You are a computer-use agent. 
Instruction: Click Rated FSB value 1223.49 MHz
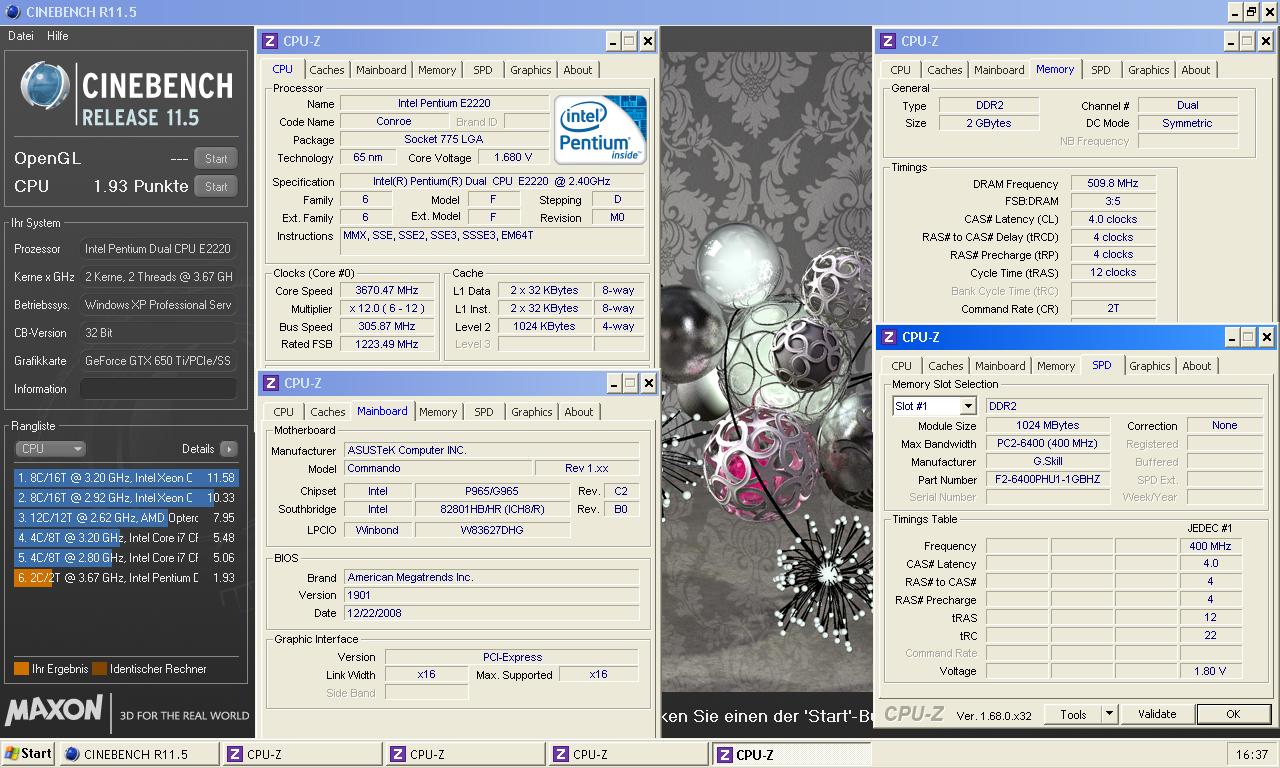coord(388,345)
